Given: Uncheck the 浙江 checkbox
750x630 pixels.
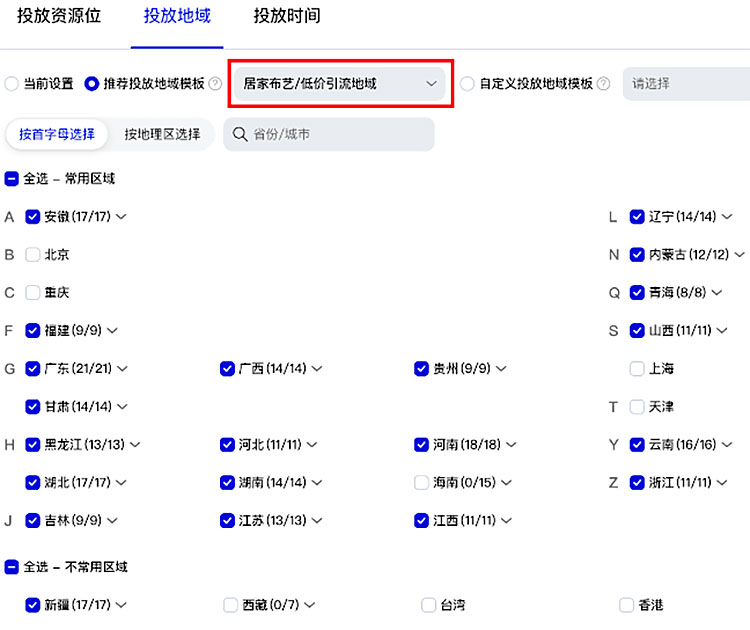Looking at the screenshot, I should (x=637, y=482).
